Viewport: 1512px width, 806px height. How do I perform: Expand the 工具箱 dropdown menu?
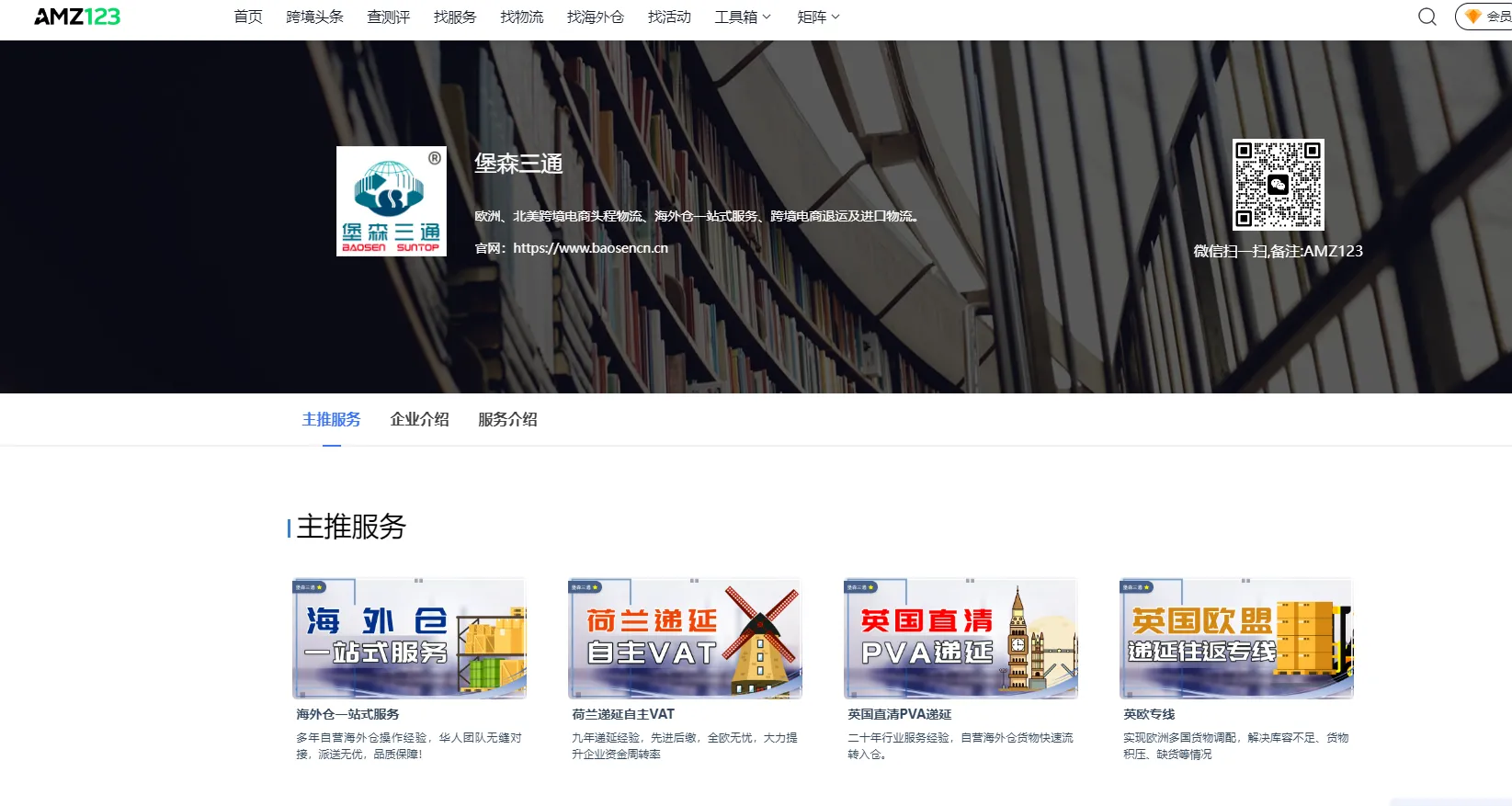[x=743, y=17]
